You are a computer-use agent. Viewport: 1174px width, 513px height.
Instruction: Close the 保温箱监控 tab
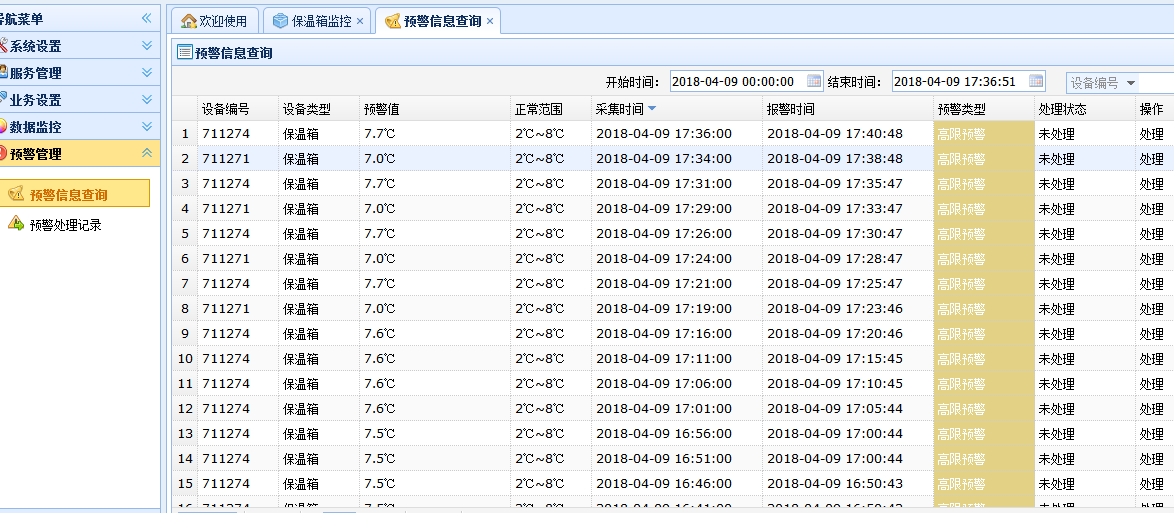tap(360, 21)
